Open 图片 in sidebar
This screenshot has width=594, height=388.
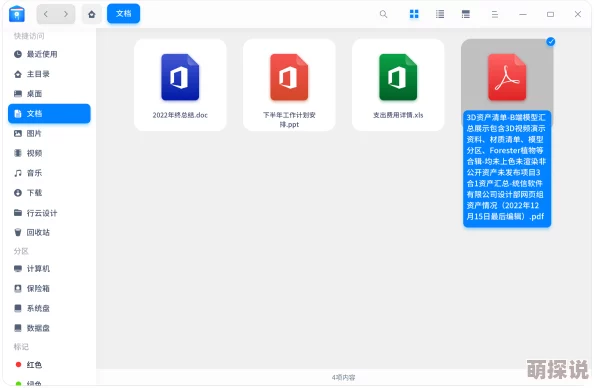49,133
